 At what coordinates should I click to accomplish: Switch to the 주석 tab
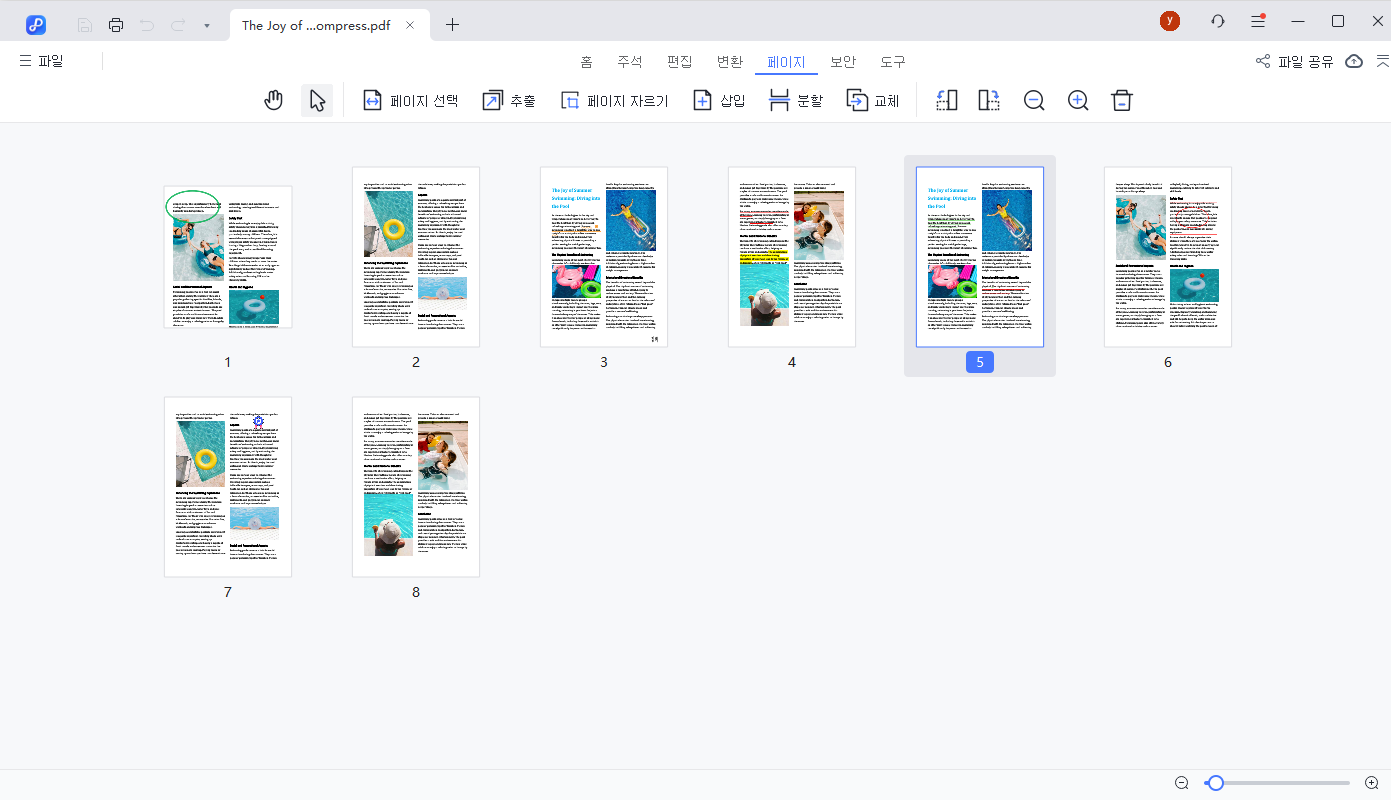click(x=631, y=60)
